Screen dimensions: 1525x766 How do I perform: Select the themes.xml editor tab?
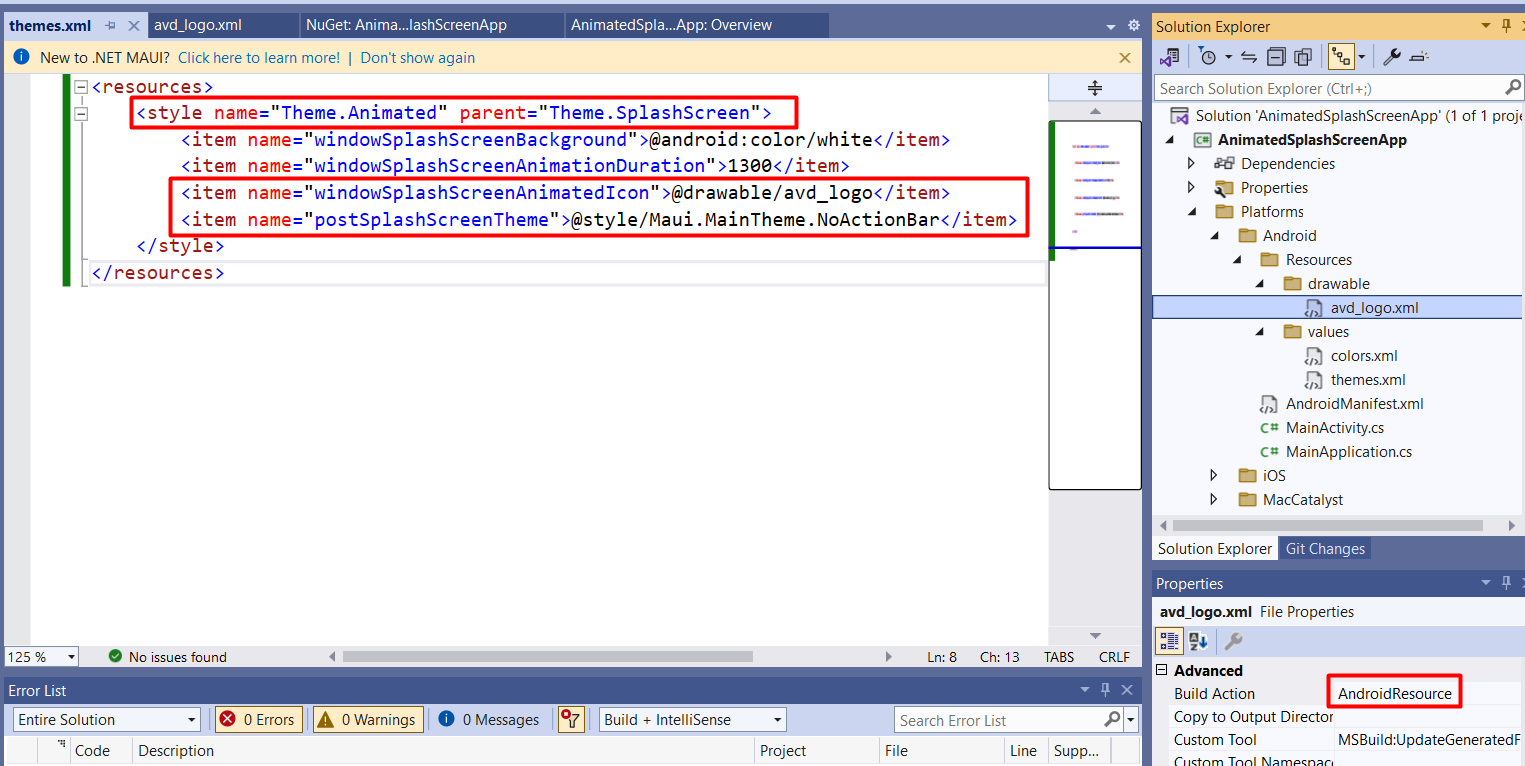(x=50, y=25)
